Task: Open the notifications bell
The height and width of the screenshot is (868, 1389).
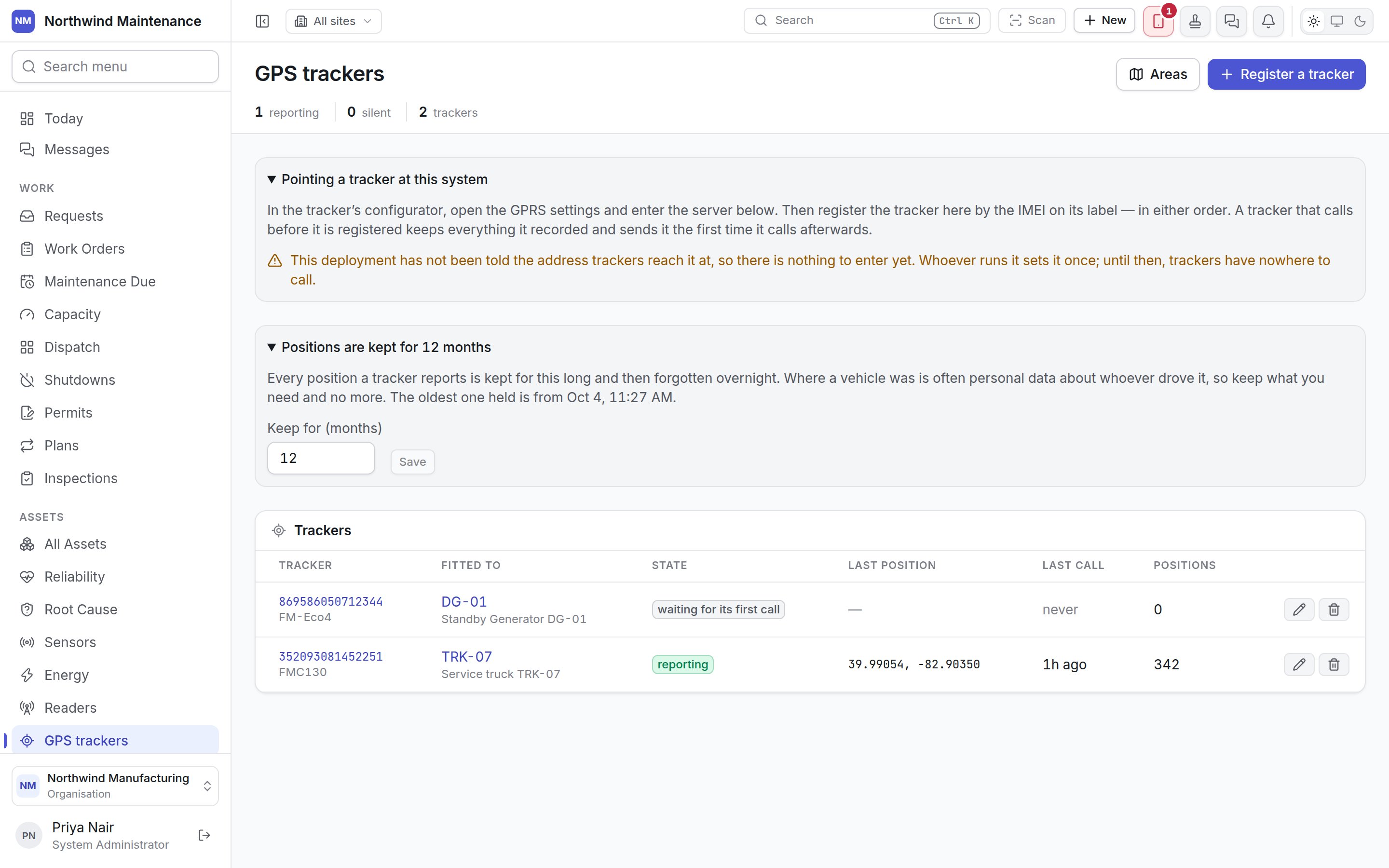Action: [x=1268, y=21]
